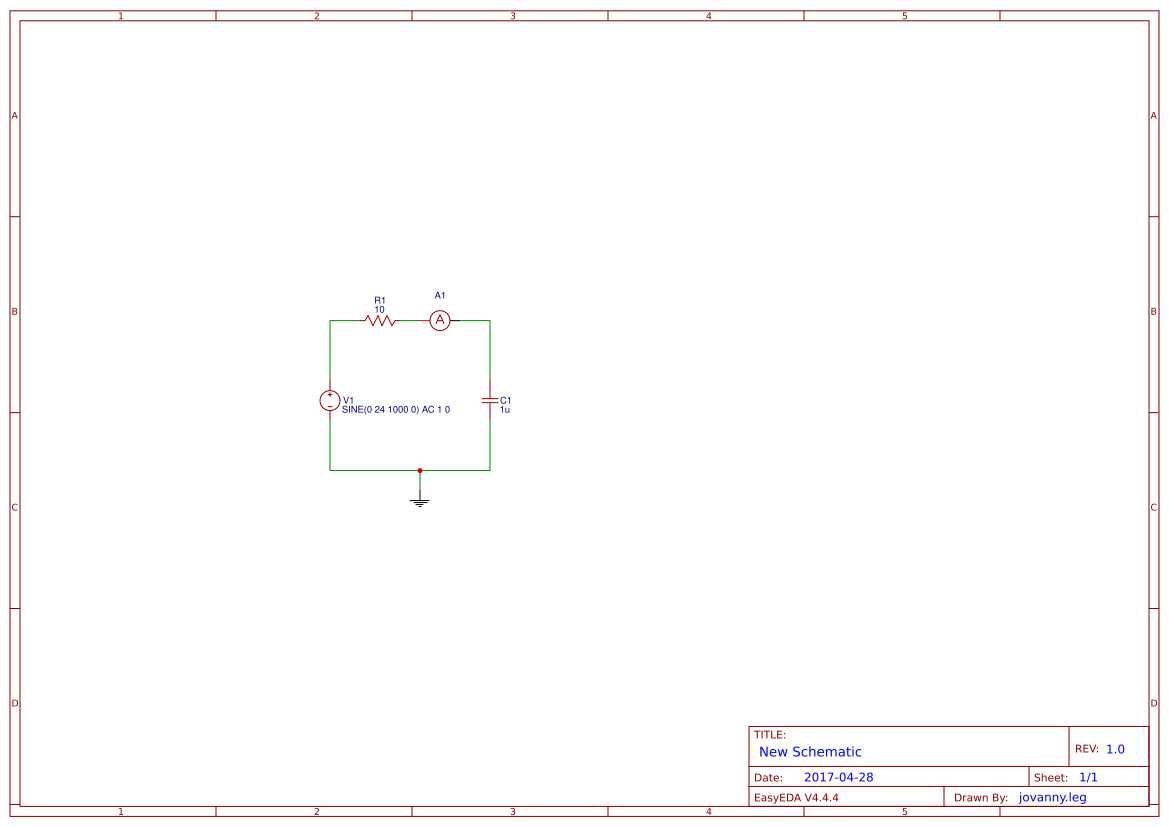This screenshot has height=827, width=1169.
Task: Click the jovanny.leg Drawn By name
Action: [x=1052, y=797]
